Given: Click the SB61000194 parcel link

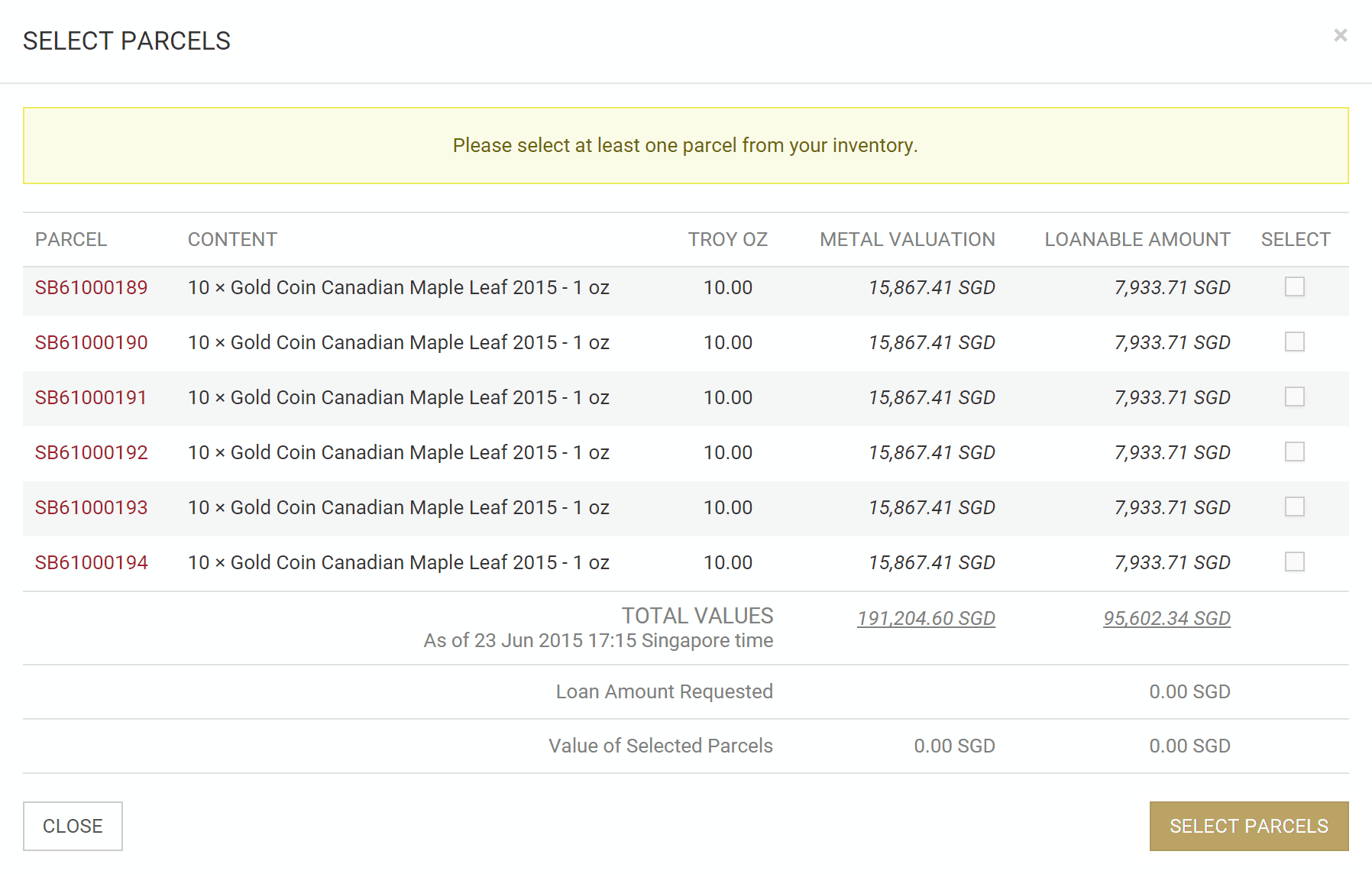Looking at the screenshot, I should (x=91, y=562).
